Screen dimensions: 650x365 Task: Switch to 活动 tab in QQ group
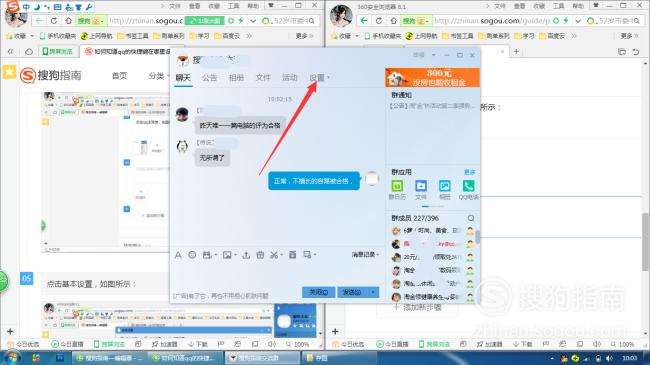pos(289,78)
